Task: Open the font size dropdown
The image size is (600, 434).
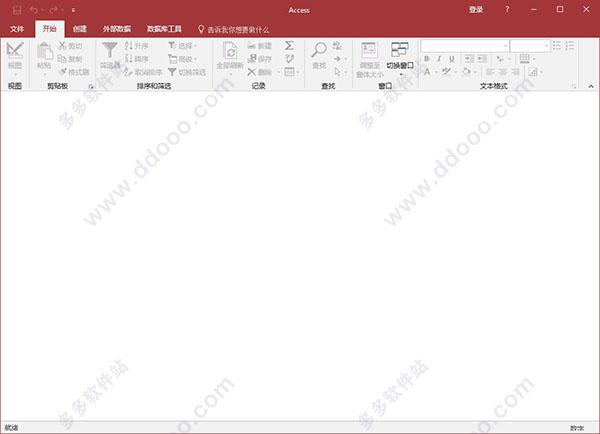Action: pyautogui.click(x=530, y=46)
